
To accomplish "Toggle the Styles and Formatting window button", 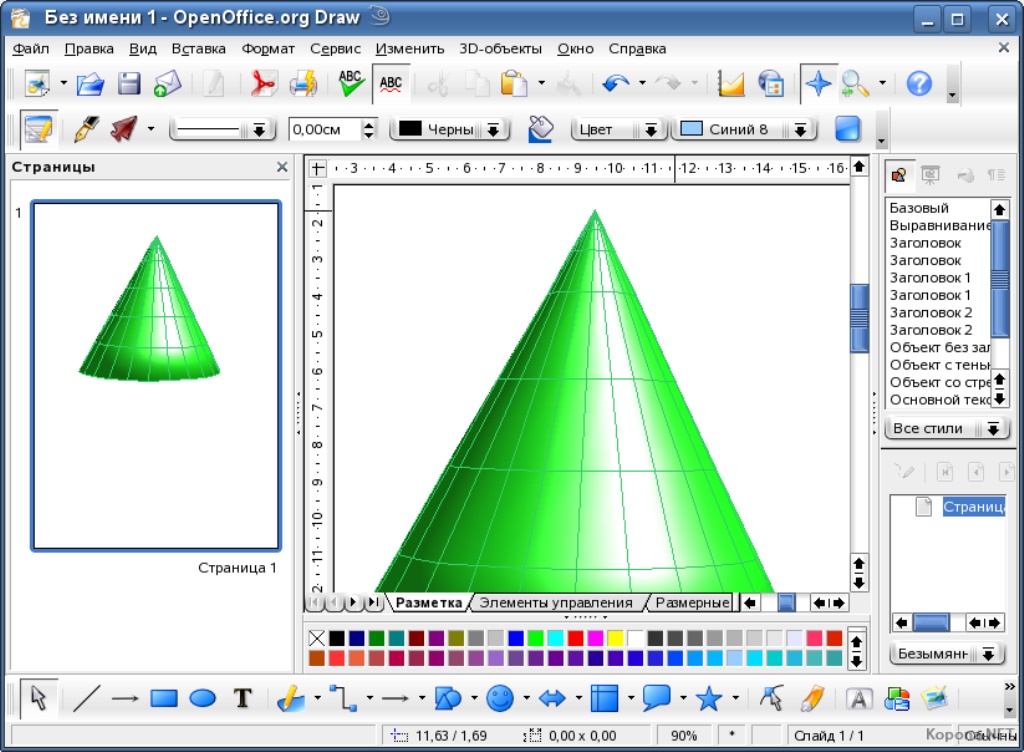I will click(38, 129).
